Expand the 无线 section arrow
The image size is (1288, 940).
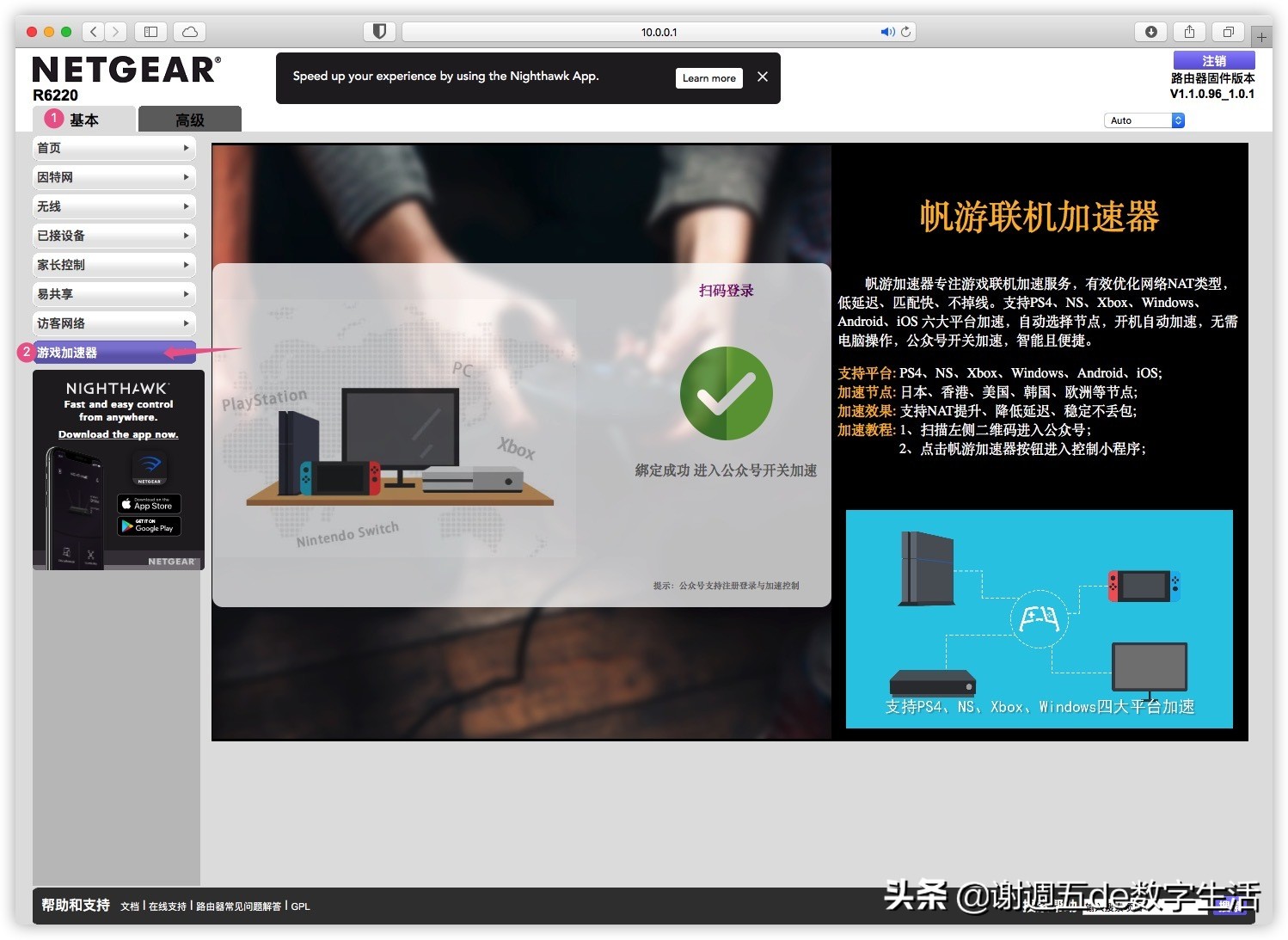186,206
